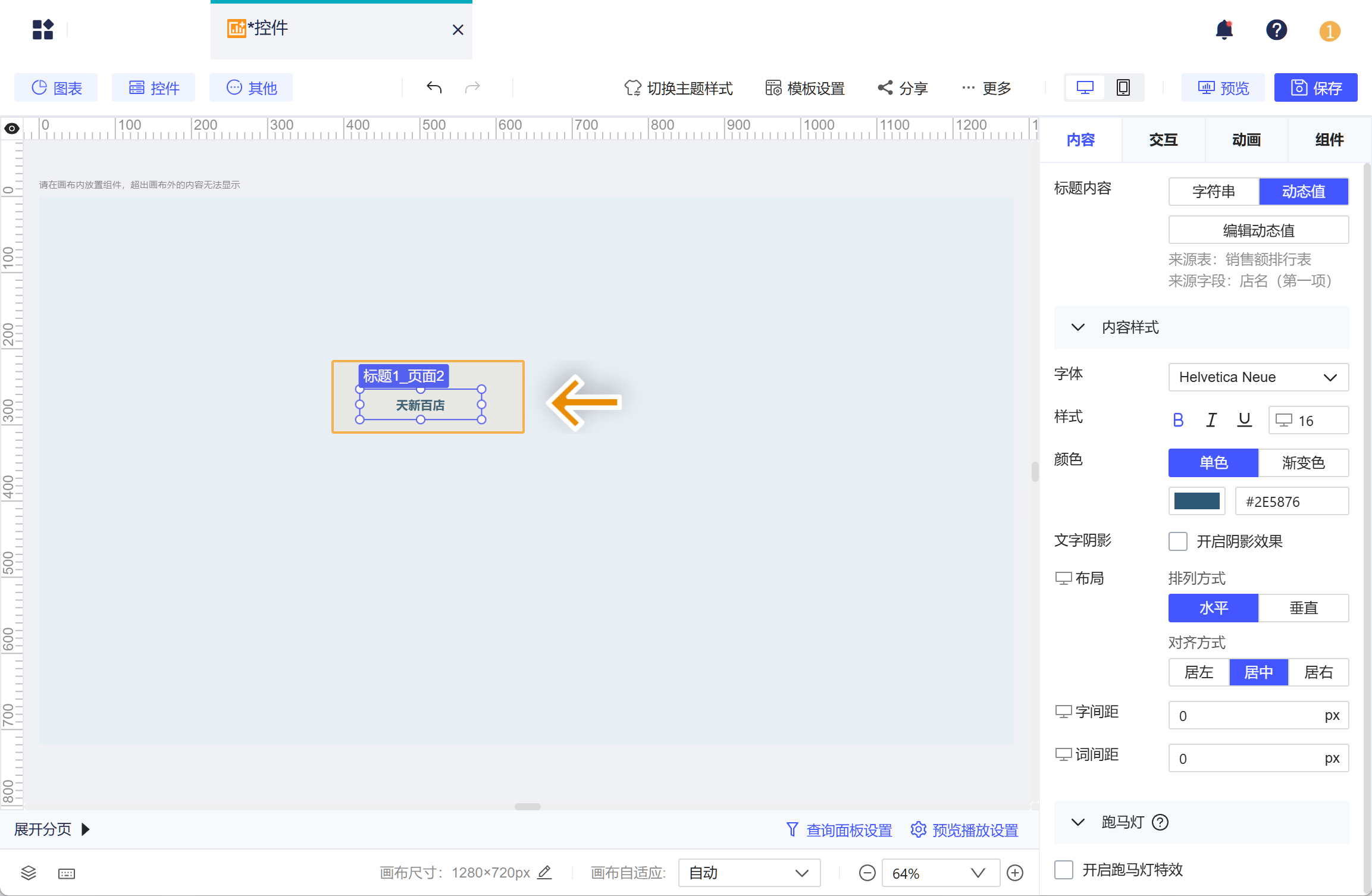
Task: Open the canvas adaptive 自动 dropdown
Action: [x=748, y=873]
